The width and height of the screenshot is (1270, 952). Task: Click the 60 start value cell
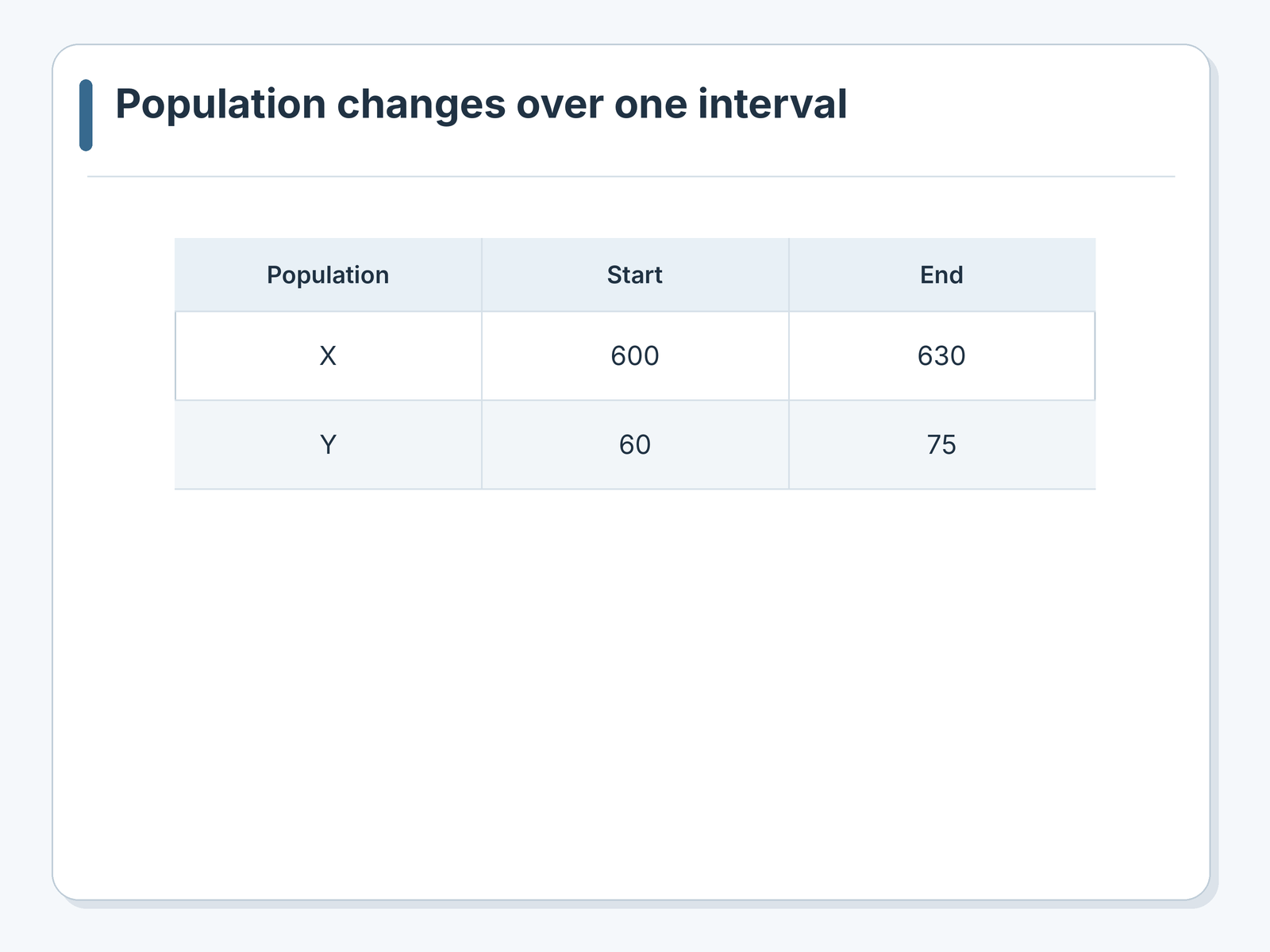coord(635,444)
